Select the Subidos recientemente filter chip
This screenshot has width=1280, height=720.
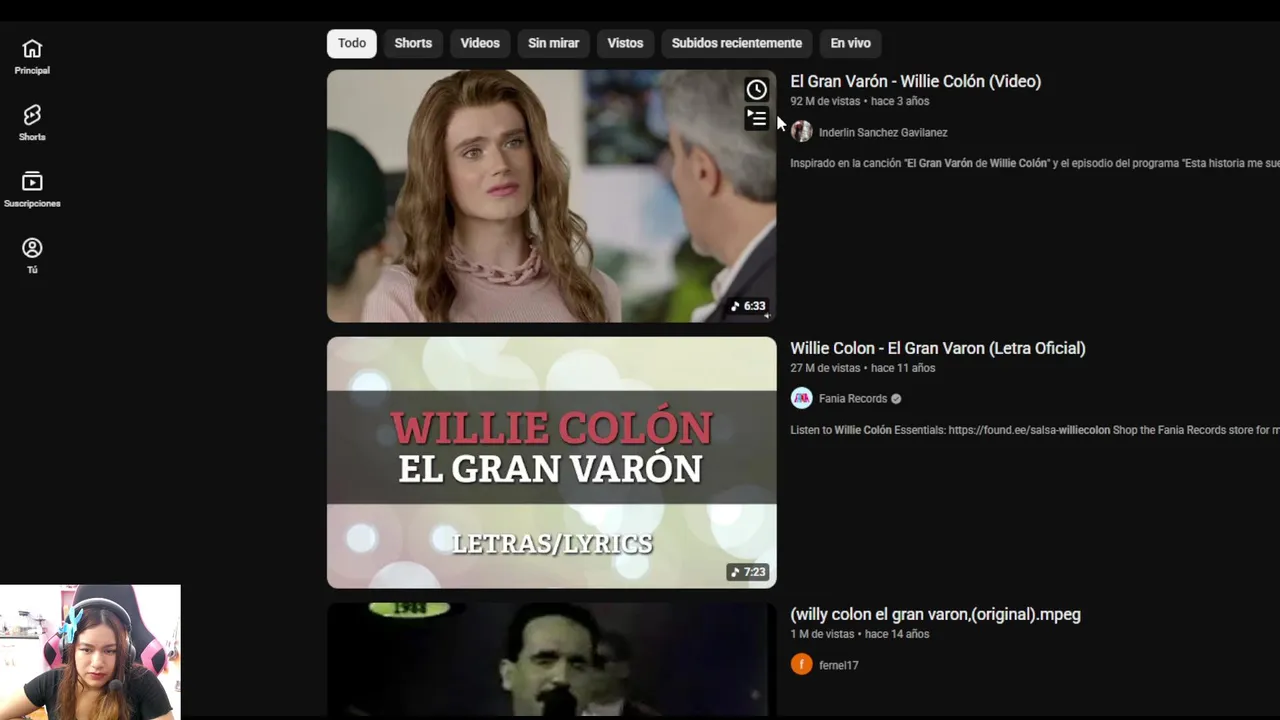coord(737,43)
